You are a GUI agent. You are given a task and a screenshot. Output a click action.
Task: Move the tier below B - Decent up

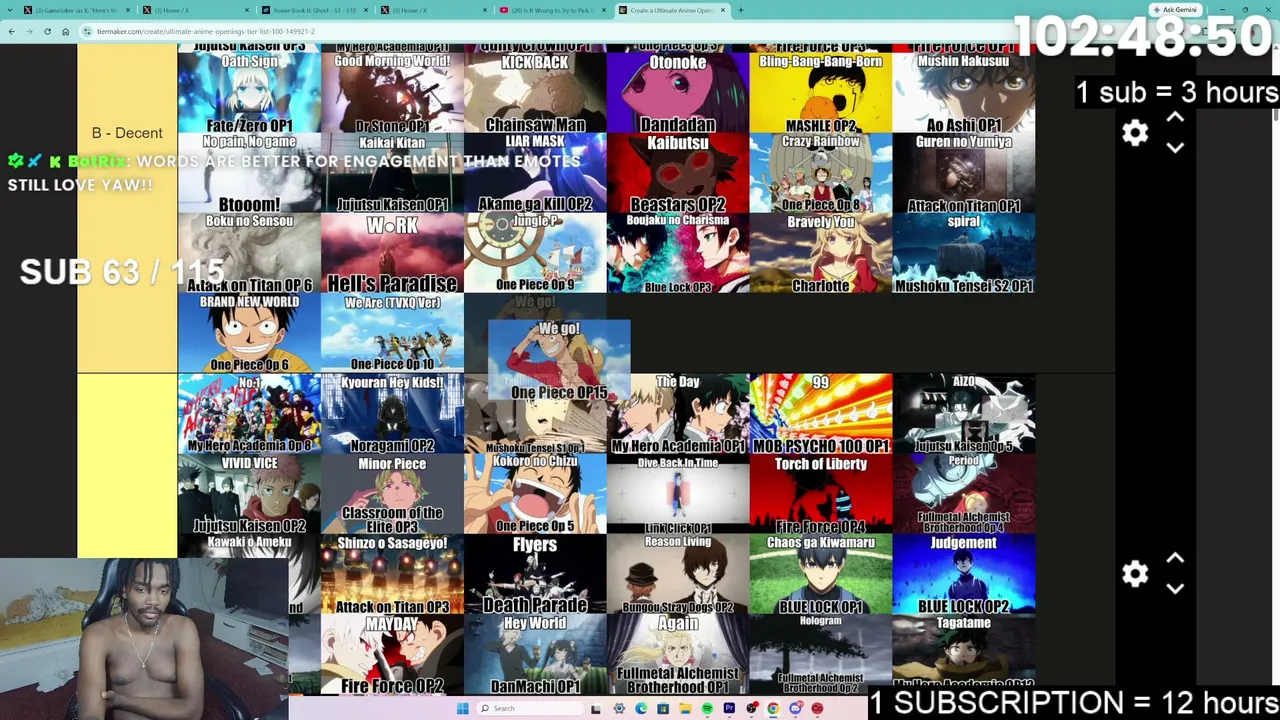point(1175,559)
